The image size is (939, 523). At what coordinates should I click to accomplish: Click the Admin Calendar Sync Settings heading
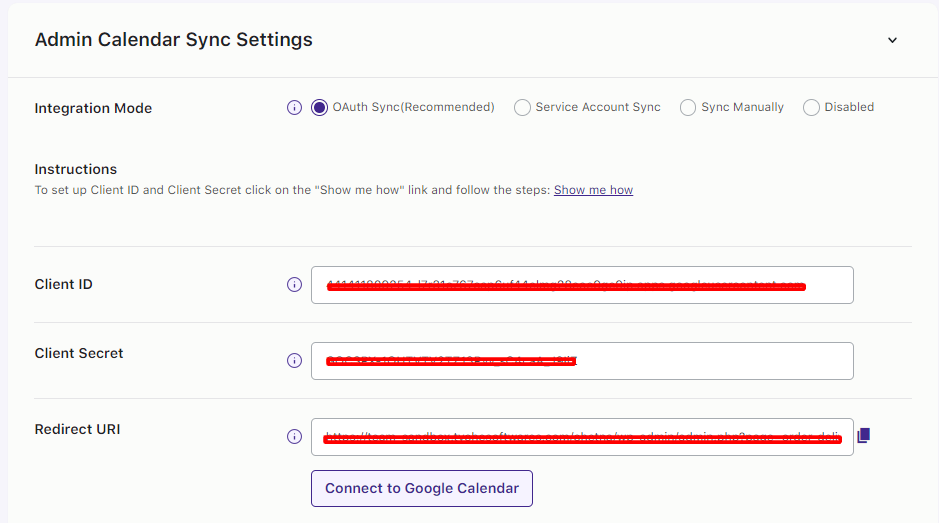tap(174, 40)
